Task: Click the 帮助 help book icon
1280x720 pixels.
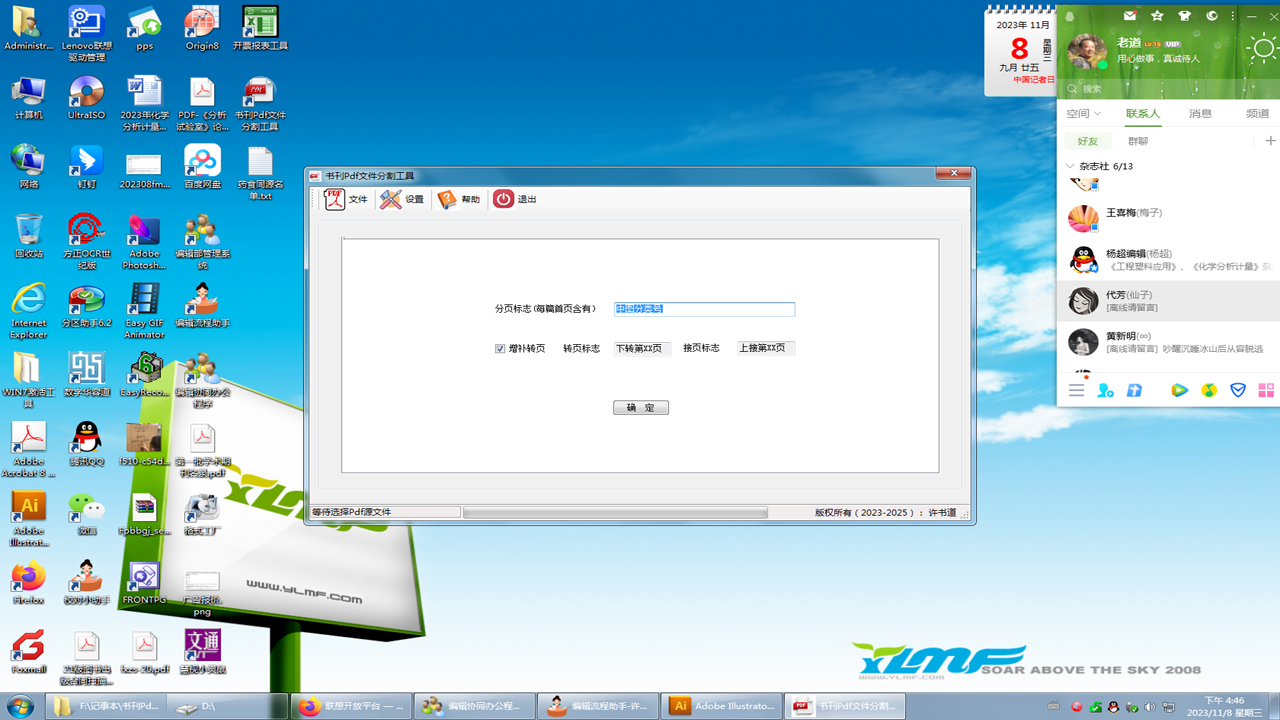Action: point(459,199)
